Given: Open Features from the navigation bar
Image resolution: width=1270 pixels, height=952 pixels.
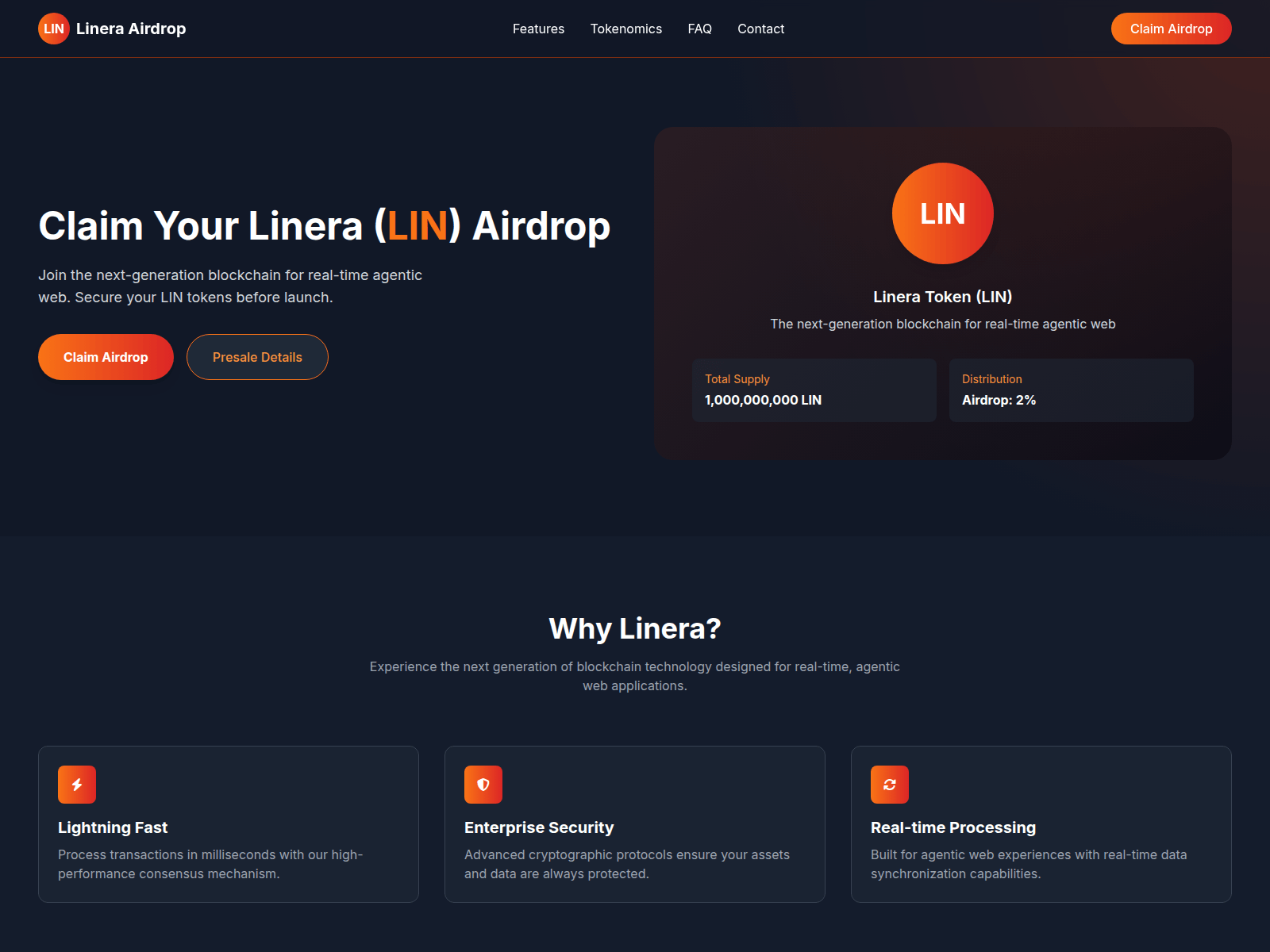Looking at the screenshot, I should click(x=538, y=29).
